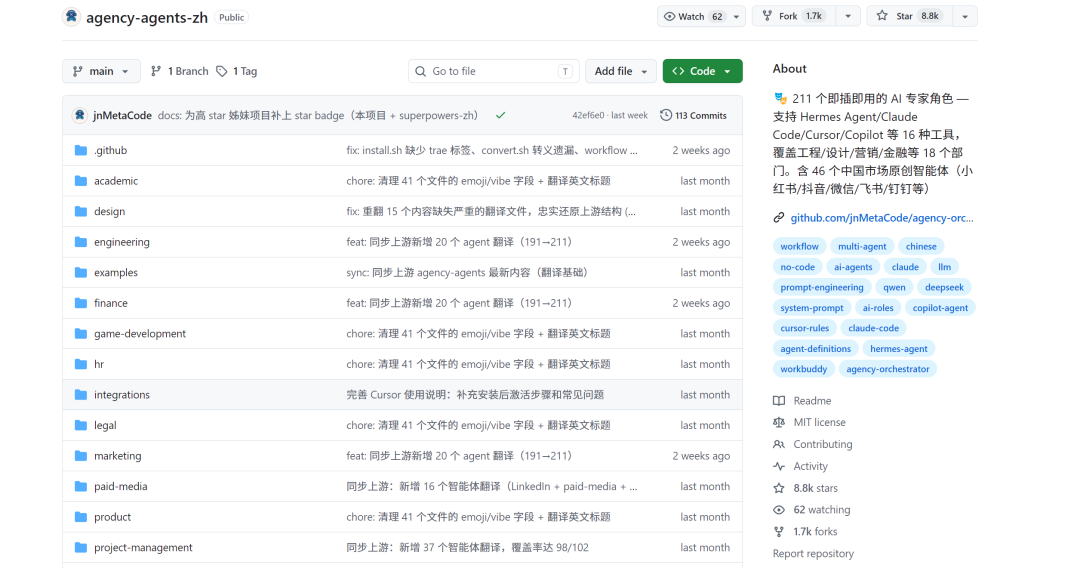Select the workbuddy topic tag

[x=803, y=369]
